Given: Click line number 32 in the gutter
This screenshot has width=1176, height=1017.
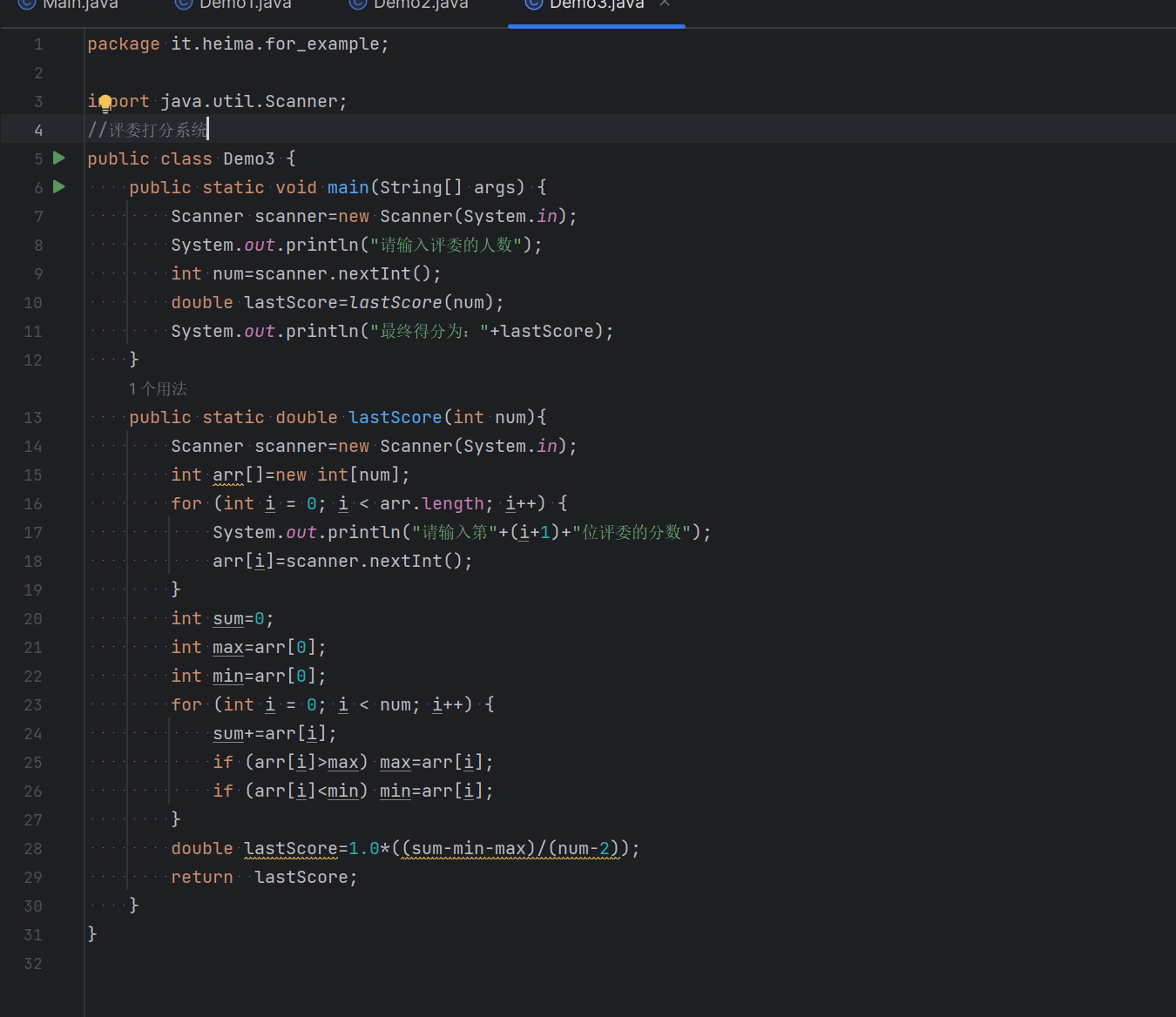Looking at the screenshot, I should click(33, 964).
